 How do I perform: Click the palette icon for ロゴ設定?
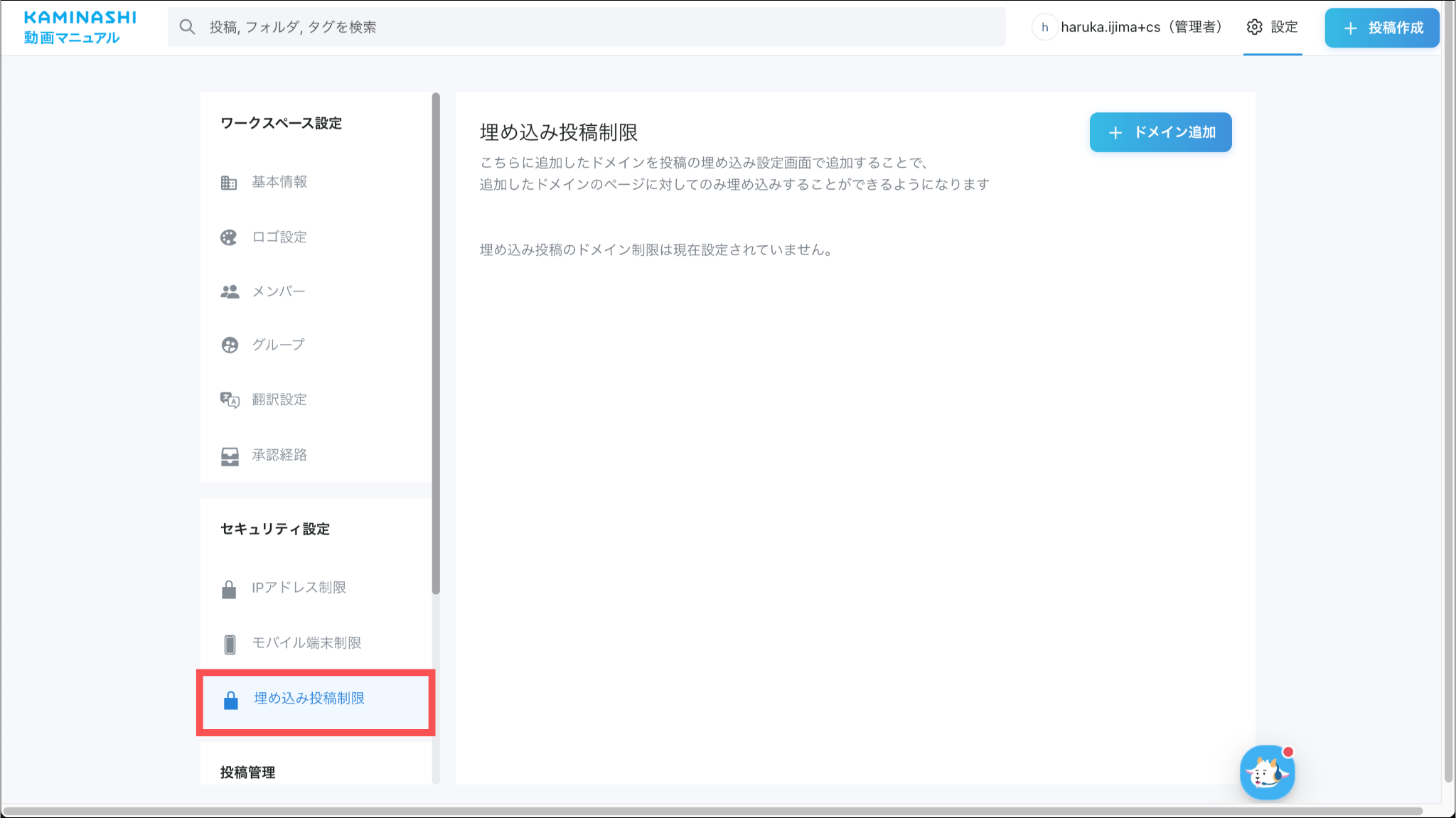pos(228,237)
